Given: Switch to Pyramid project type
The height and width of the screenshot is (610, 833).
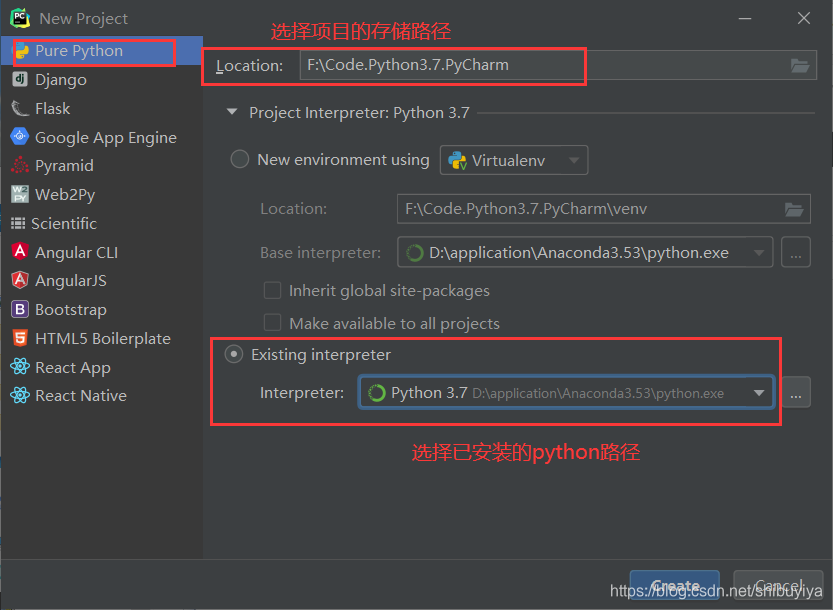Looking at the screenshot, I should (102, 165).
